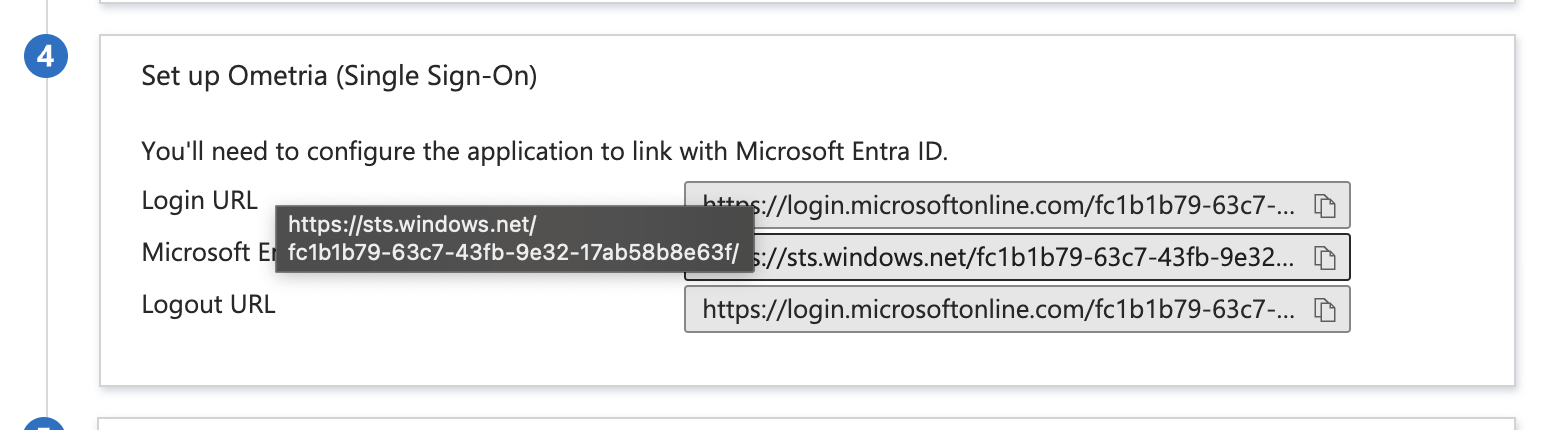
Task: Click the configure application instruction text
Action: click(544, 152)
